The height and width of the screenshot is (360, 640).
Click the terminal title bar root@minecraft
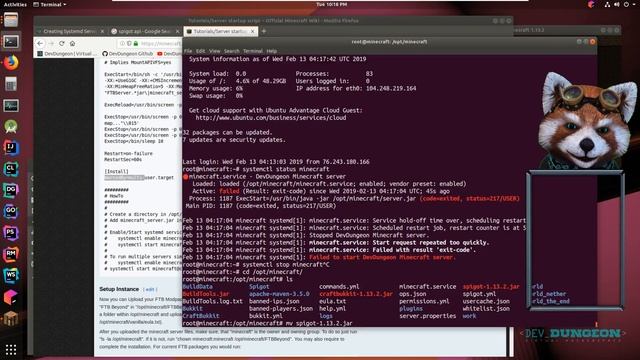tap(389, 42)
